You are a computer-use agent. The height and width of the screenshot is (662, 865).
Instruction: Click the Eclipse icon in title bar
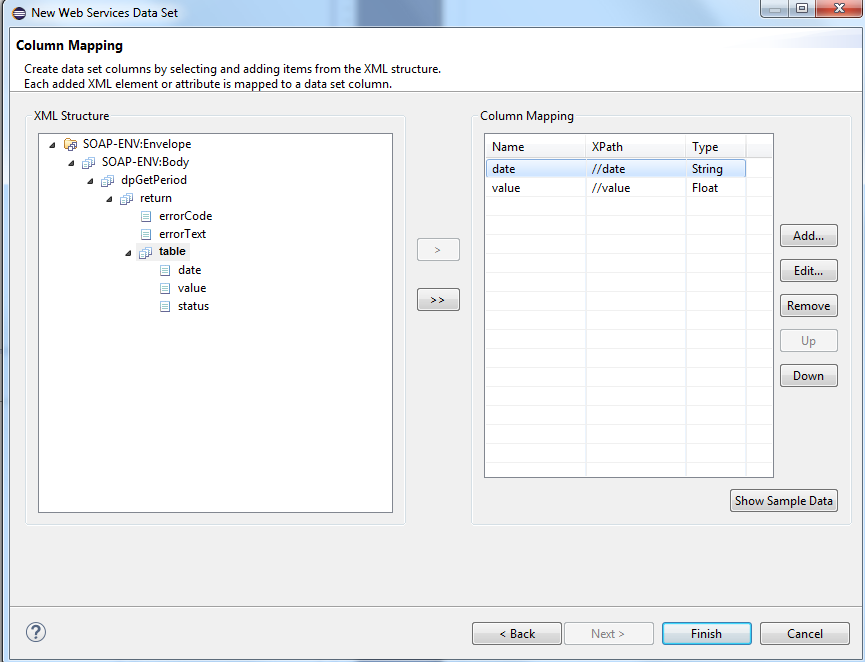pyautogui.click(x=19, y=13)
